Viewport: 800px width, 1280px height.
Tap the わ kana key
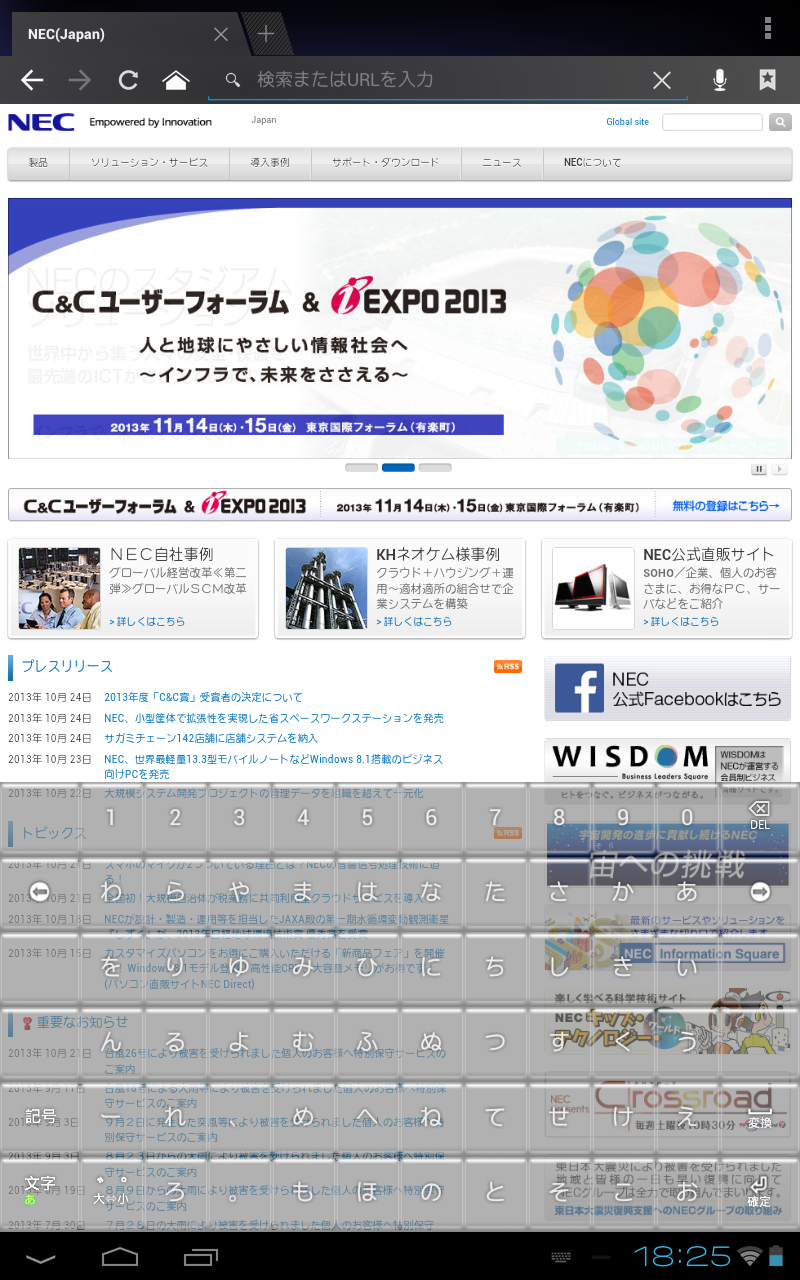(x=111, y=891)
